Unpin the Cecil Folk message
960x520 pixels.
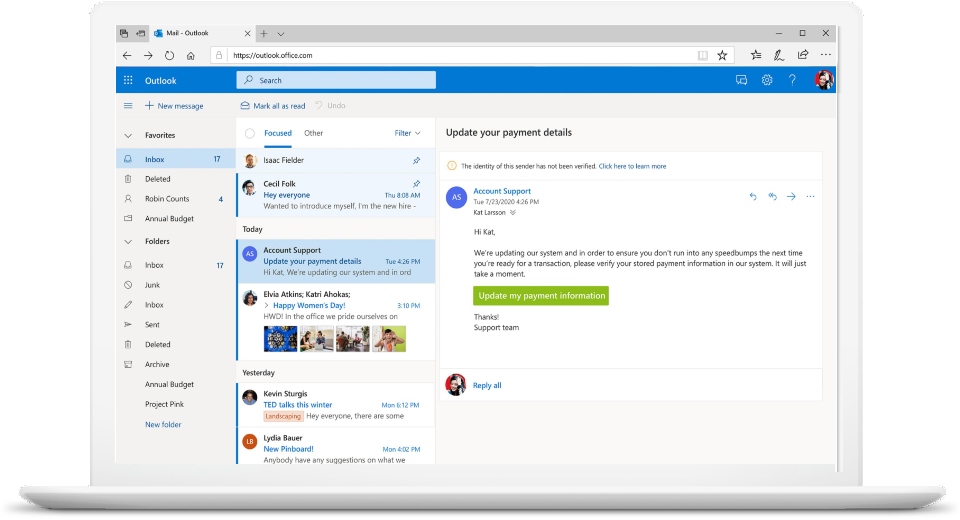click(x=416, y=184)
